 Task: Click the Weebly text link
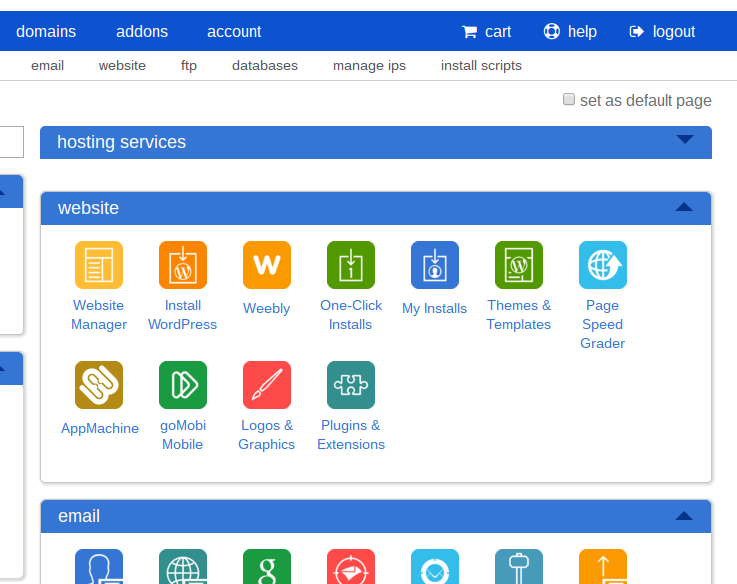click(267, 308)
